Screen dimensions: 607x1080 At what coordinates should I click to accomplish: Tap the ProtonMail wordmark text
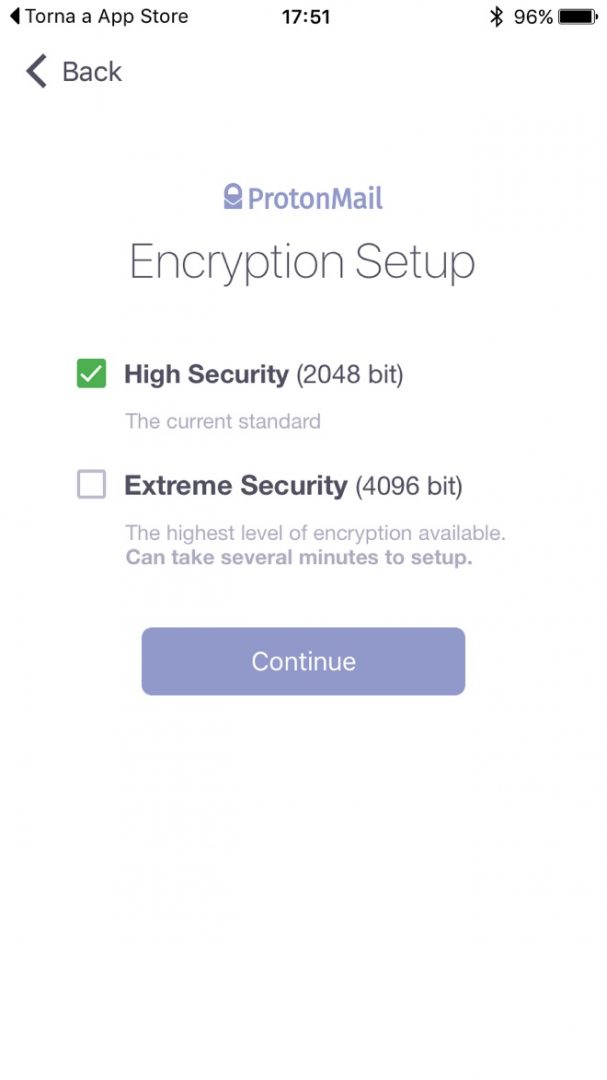[315, 198]
